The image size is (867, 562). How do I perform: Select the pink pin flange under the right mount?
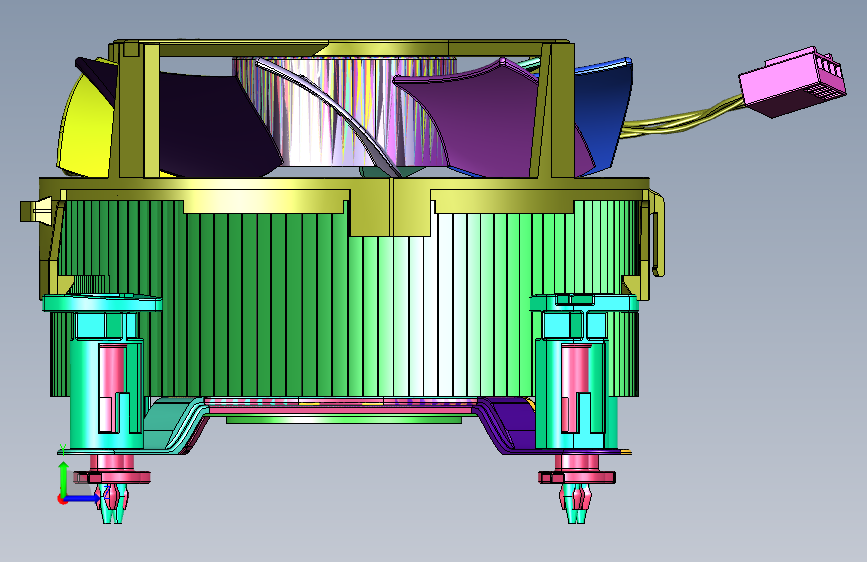coord(577,477)
